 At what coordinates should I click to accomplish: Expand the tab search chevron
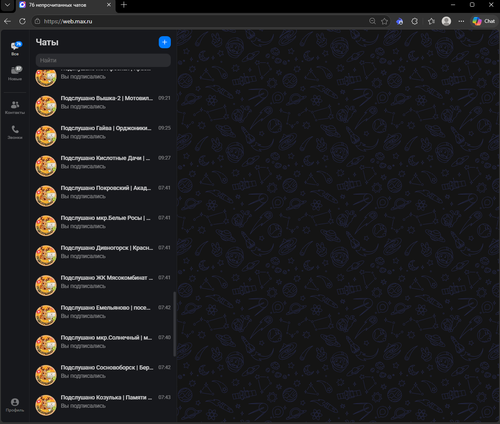(7, 5)
